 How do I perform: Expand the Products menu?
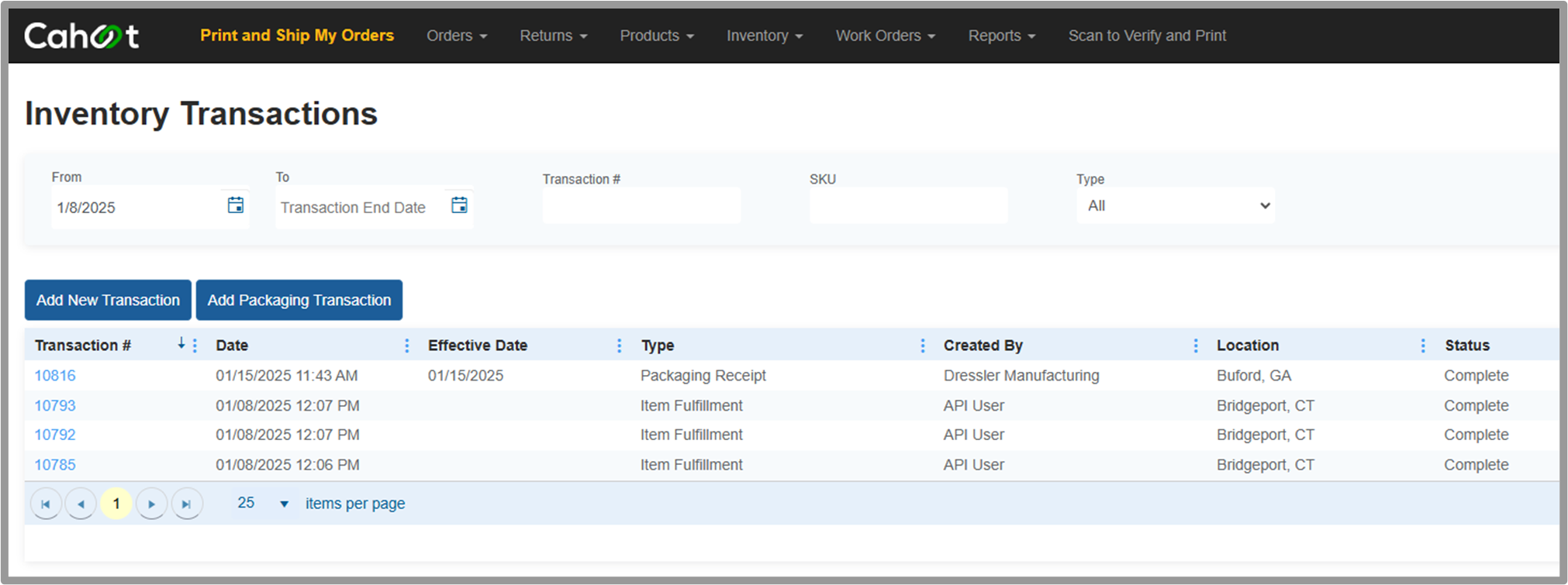pyautogui.click(x=657, y=36)
